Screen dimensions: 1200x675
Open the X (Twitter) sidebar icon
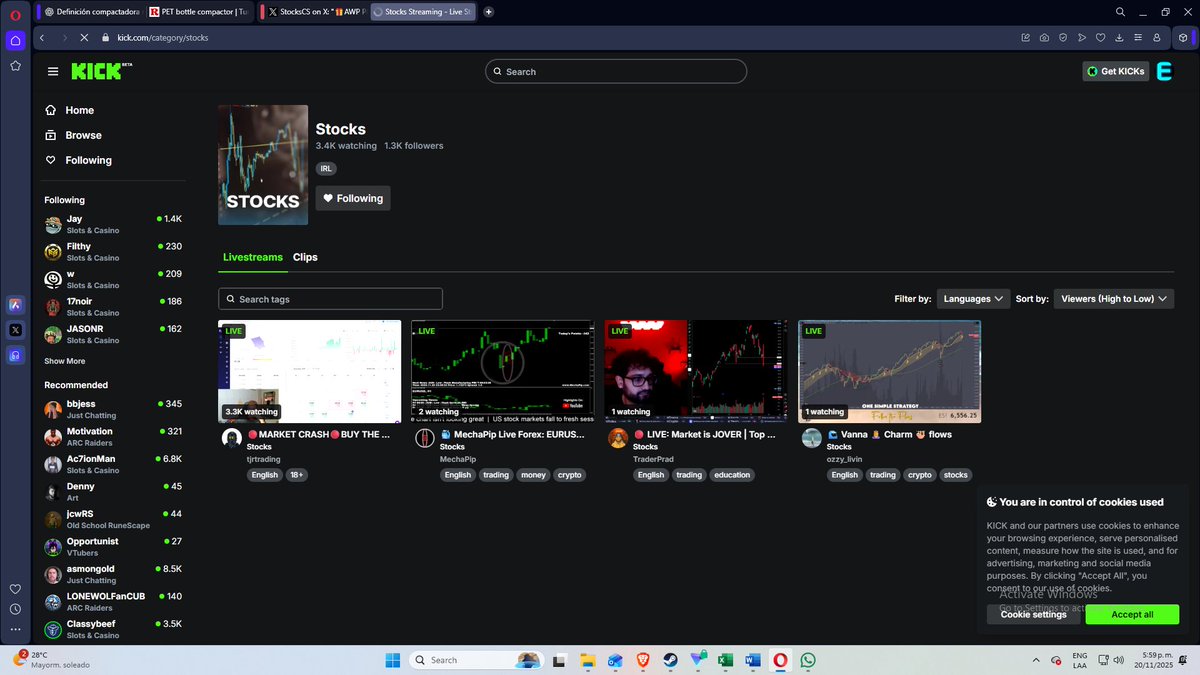pyautogui.click(x=15, y=329)
